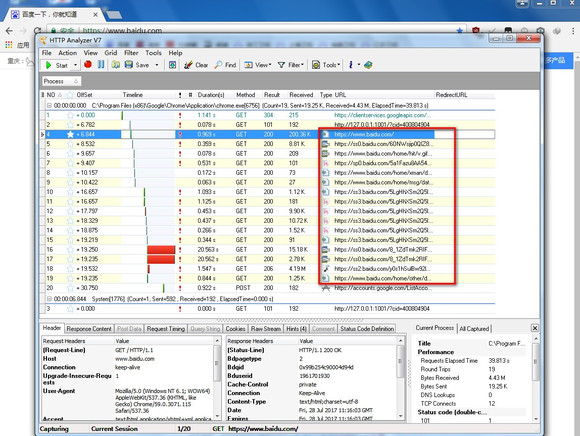Click the request headers scrollbar

point(218,378)
